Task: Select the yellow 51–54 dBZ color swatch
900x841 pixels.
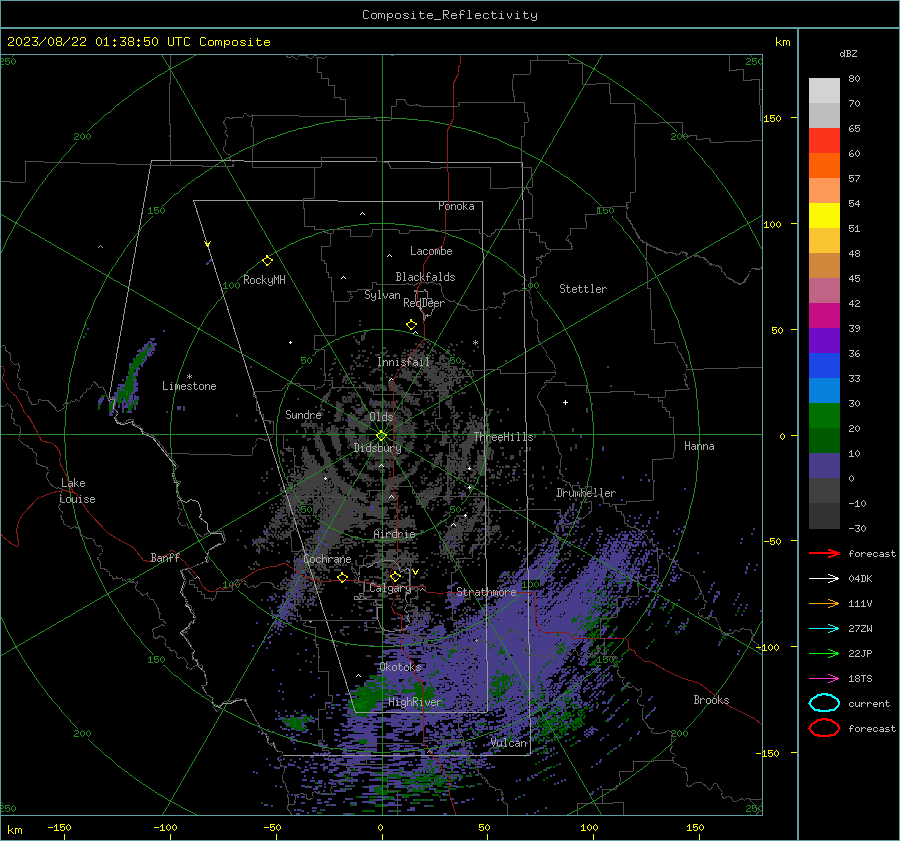Action: point(824,216)
